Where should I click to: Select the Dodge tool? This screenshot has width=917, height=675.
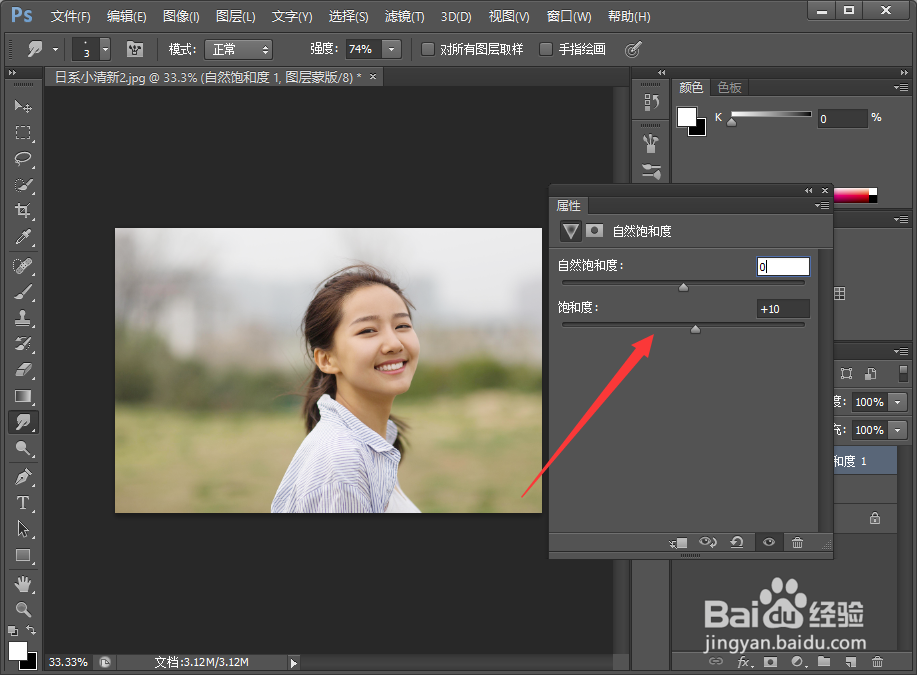pos(23,448)
